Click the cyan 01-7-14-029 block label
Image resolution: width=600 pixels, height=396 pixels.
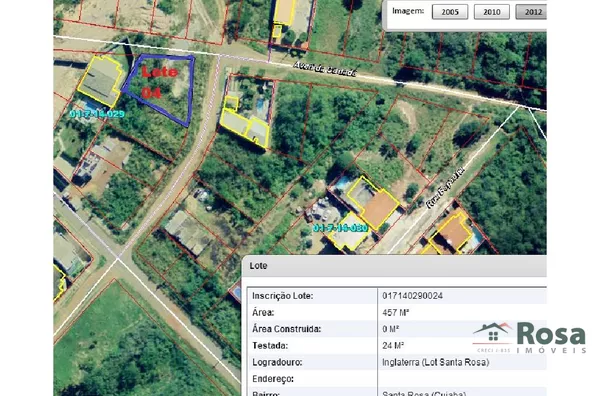coord(97,114)
